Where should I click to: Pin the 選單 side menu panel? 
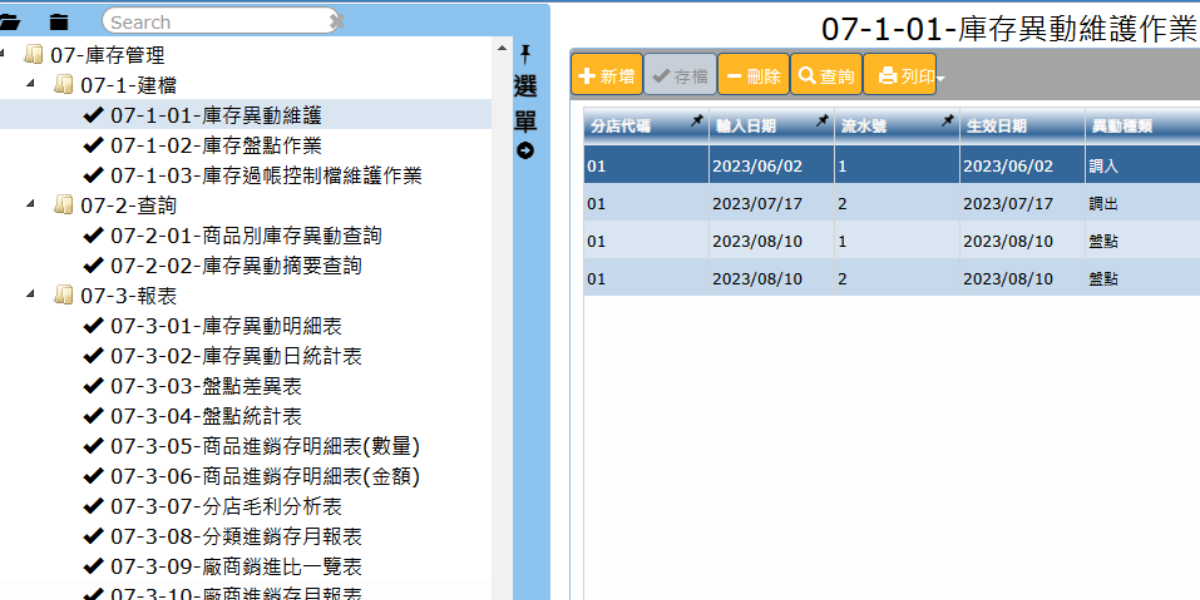[x=525, y=55]
